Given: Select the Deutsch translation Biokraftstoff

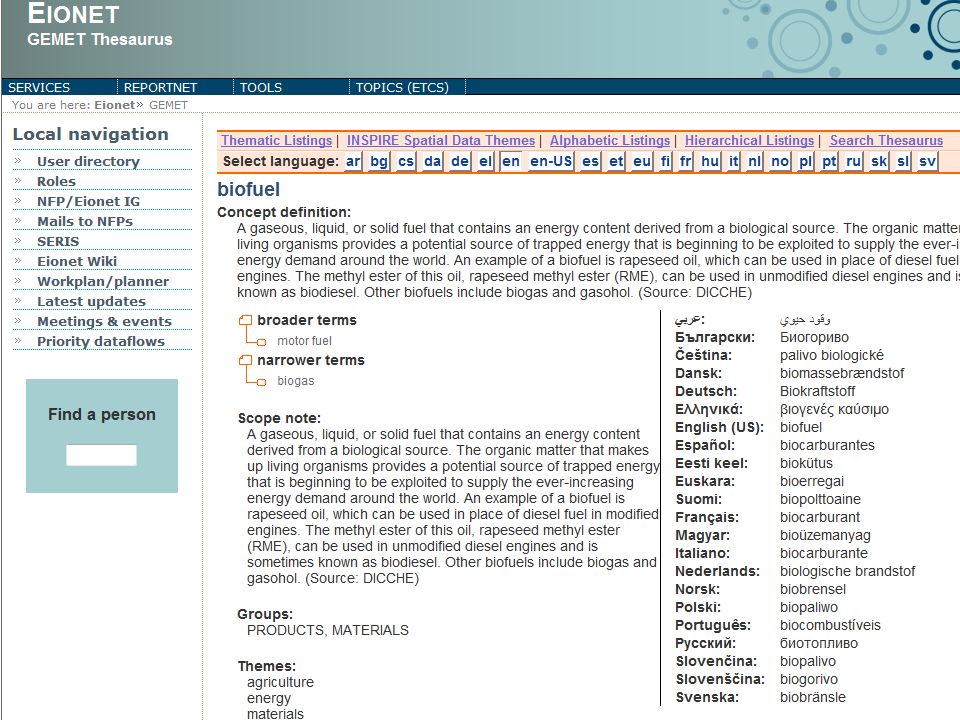Looking at the screenshot, I should (817, 391).
